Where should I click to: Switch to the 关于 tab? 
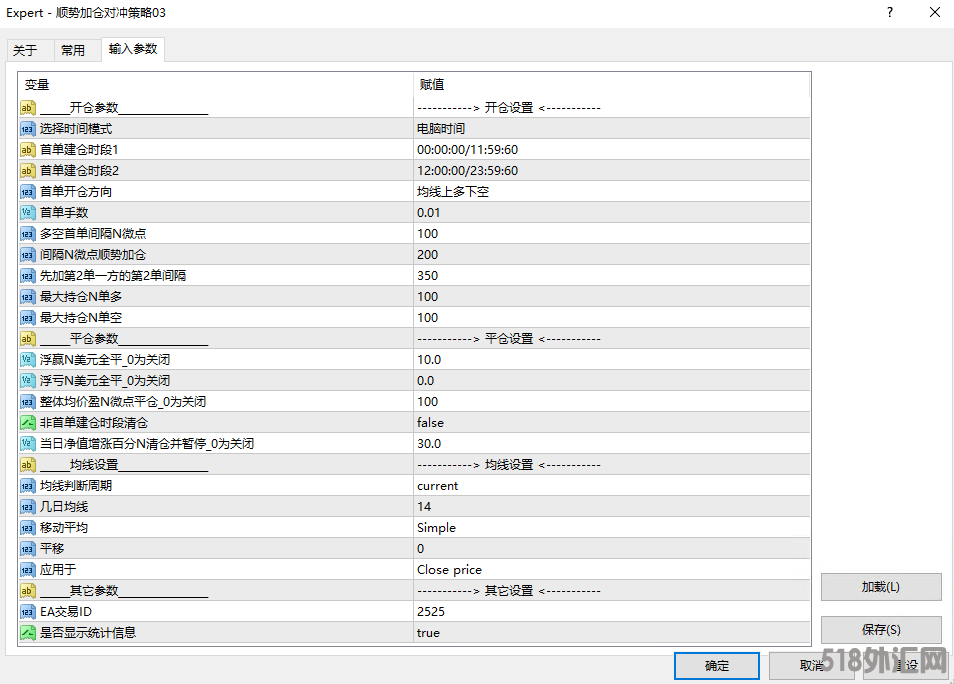tap(25, 51)
